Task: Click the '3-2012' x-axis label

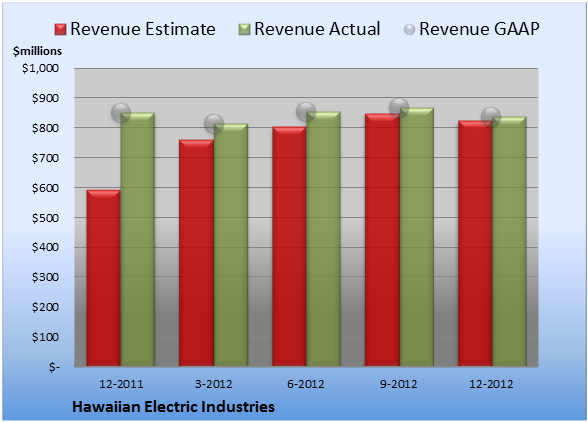Action: [214, 384]
